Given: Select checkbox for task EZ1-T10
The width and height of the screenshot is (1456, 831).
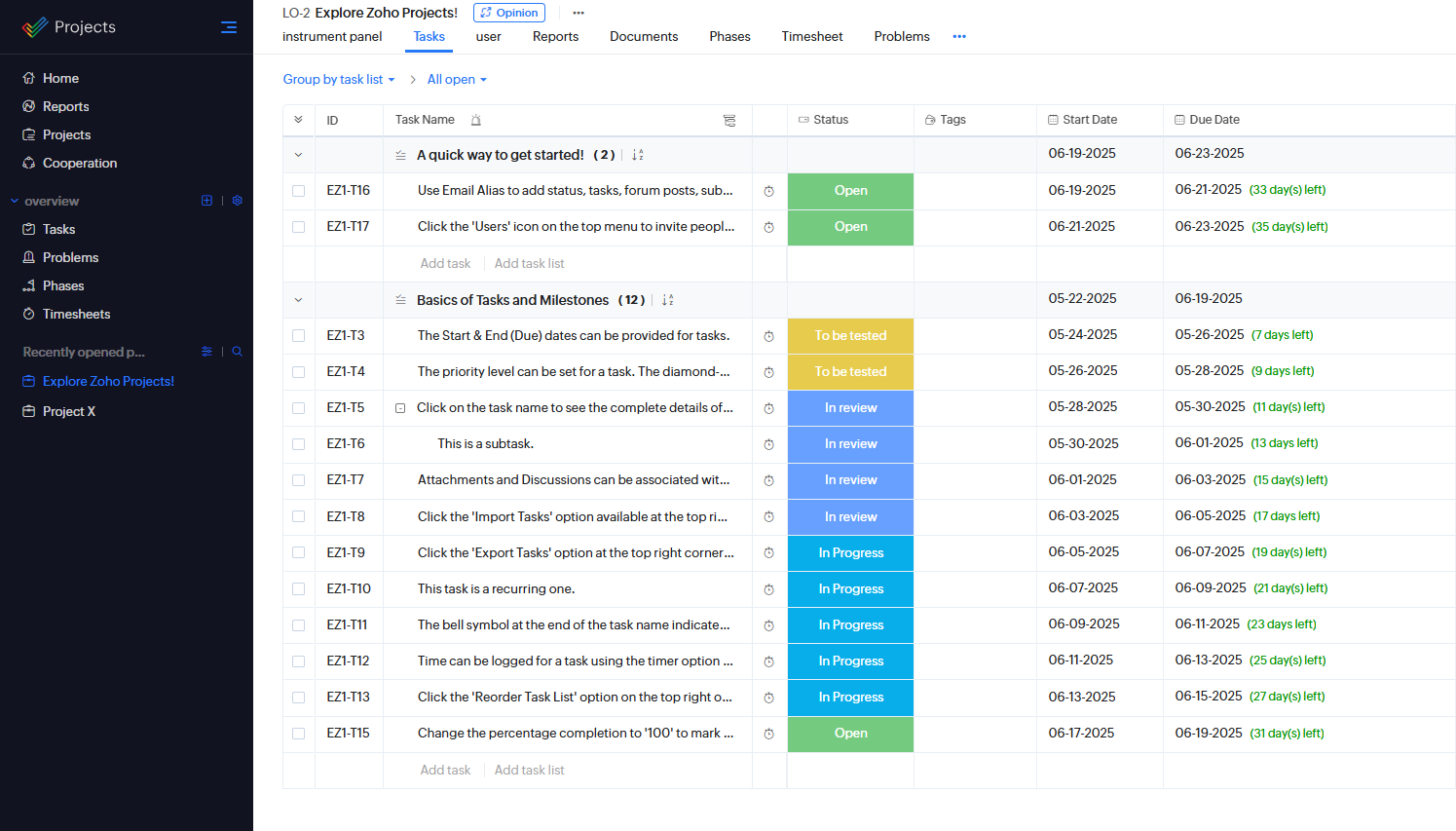Looking at the screenshot, I should pyautogui.click(x=299, y=589).
